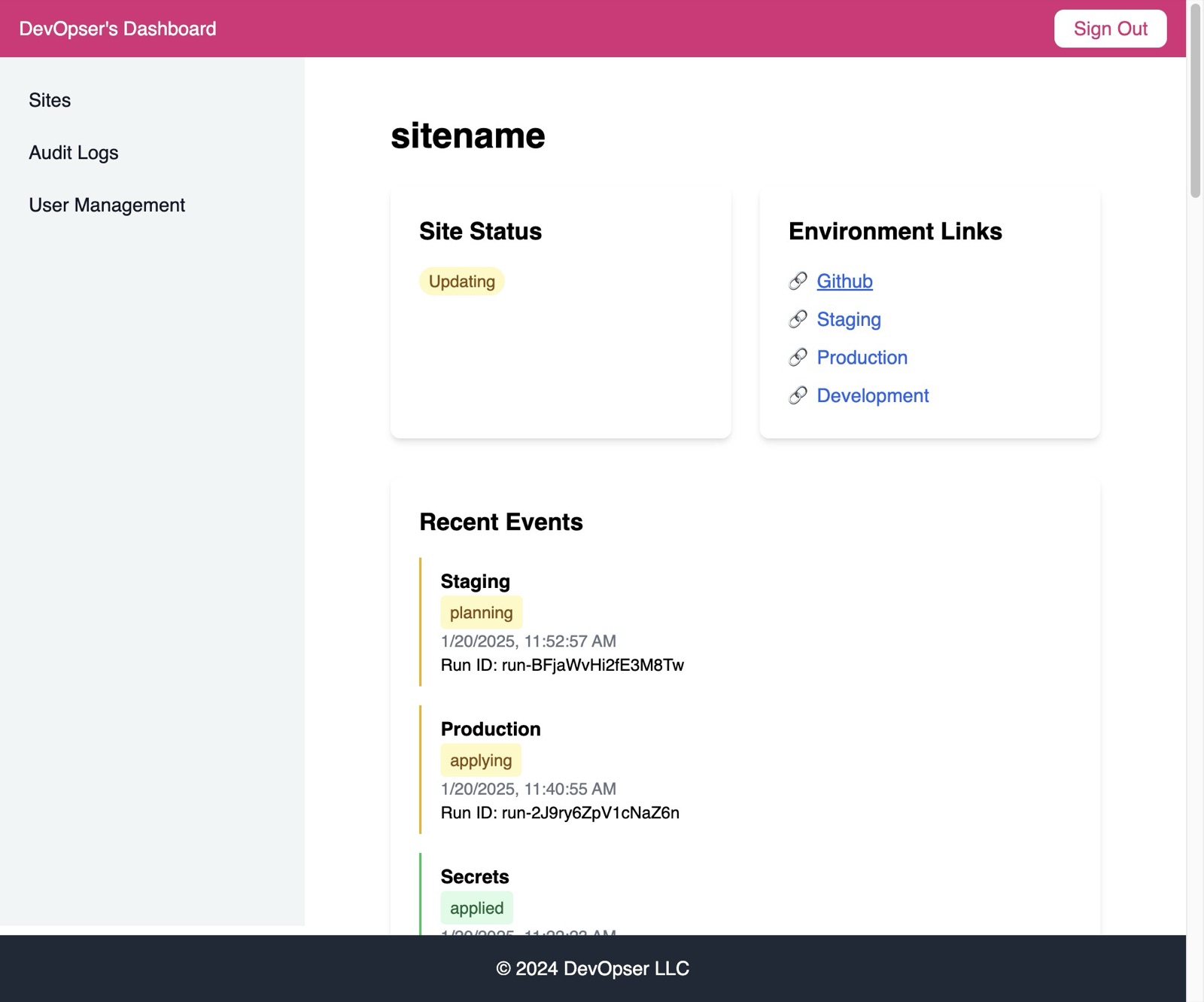Open the Staging environment link
This screenshot has width=1204, height=1002.
(x=849, y=319)
